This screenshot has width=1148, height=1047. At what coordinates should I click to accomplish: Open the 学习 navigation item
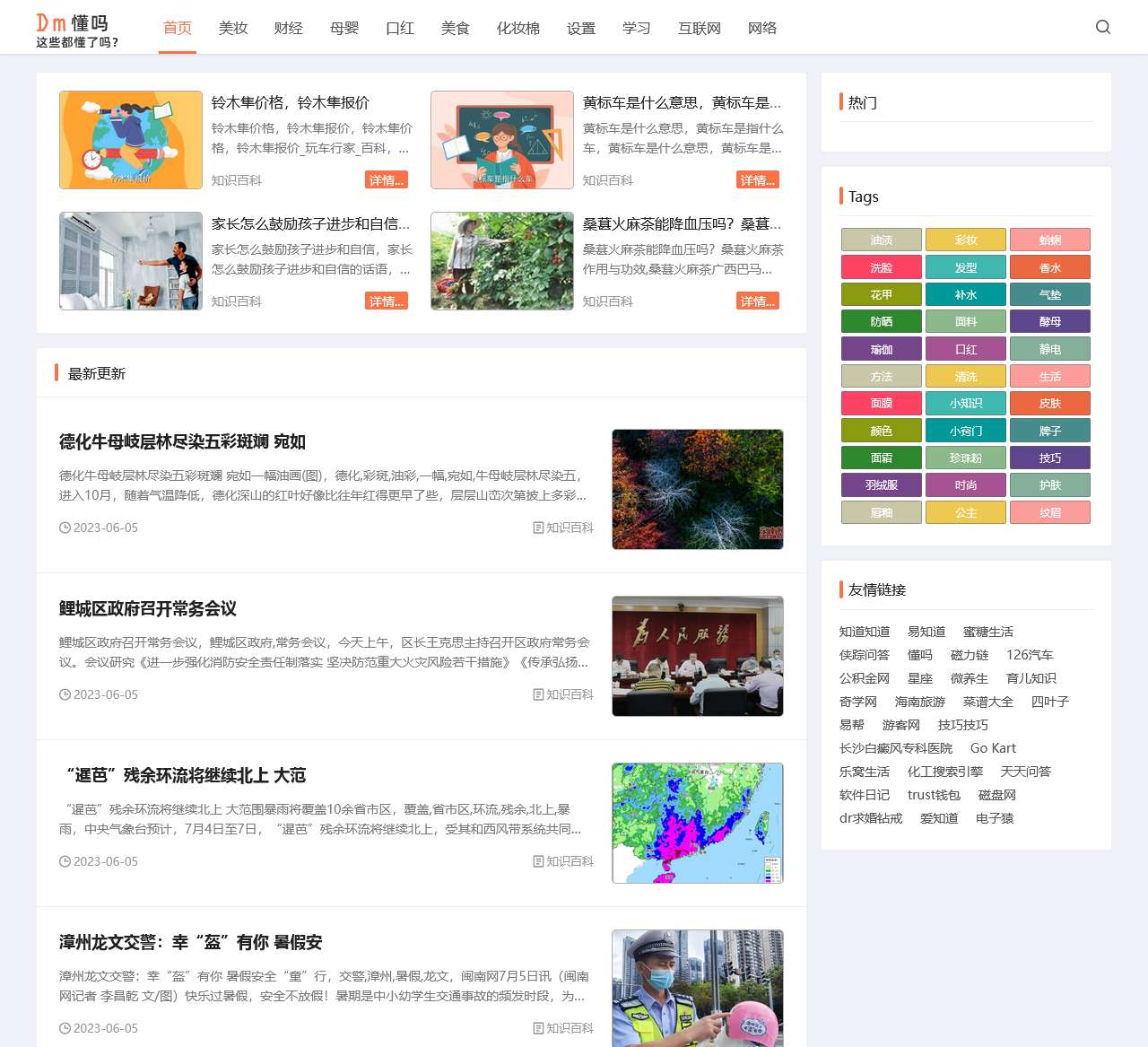[x=636, y=28]
